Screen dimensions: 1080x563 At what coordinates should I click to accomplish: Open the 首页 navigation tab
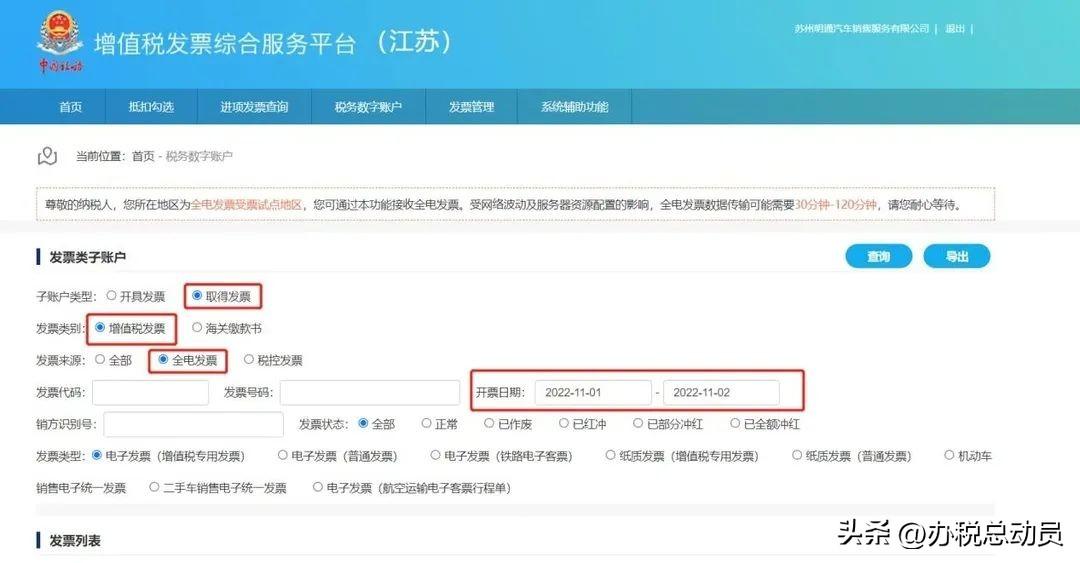click(70, 107)
